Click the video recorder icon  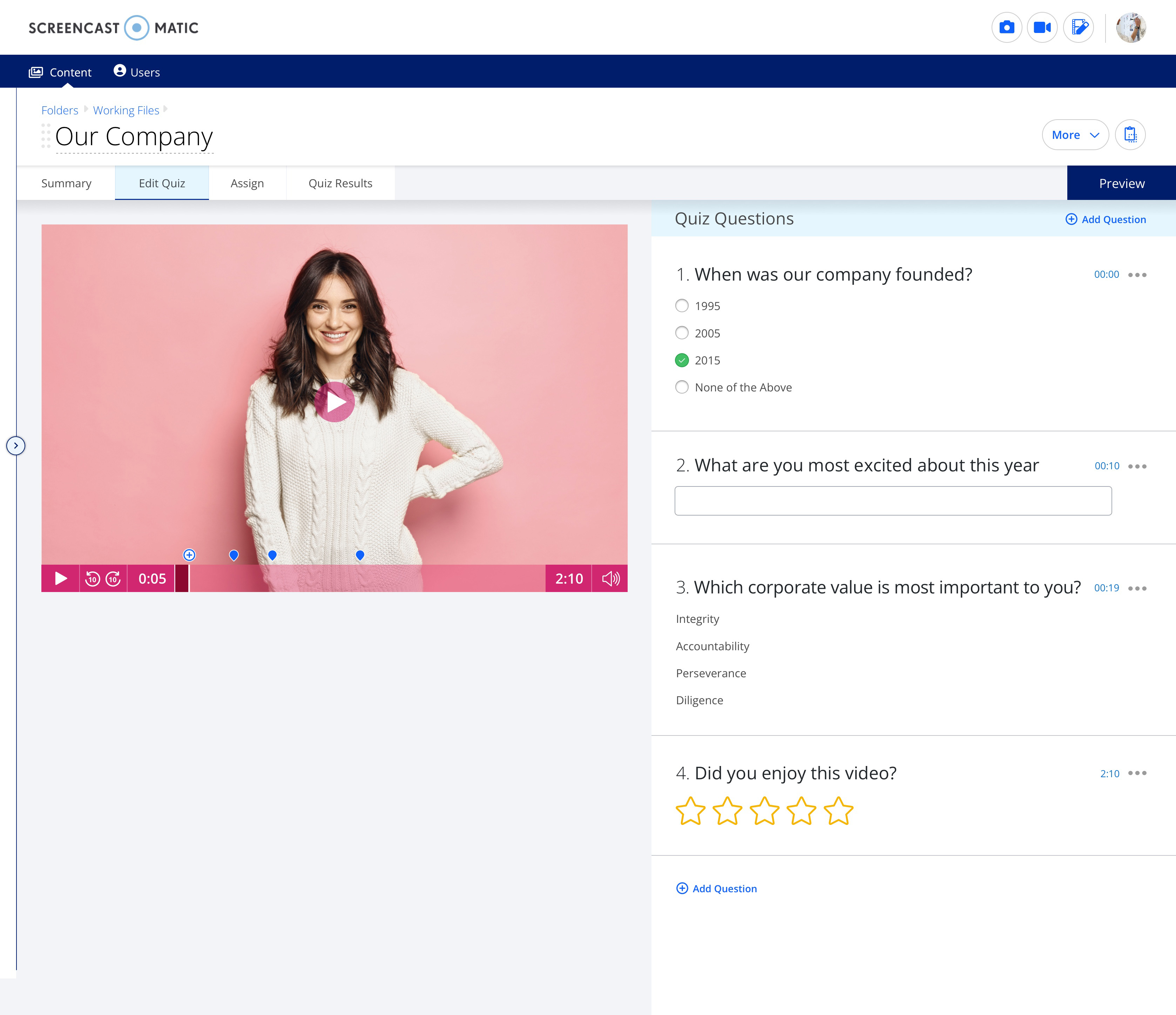point(1042,27)
